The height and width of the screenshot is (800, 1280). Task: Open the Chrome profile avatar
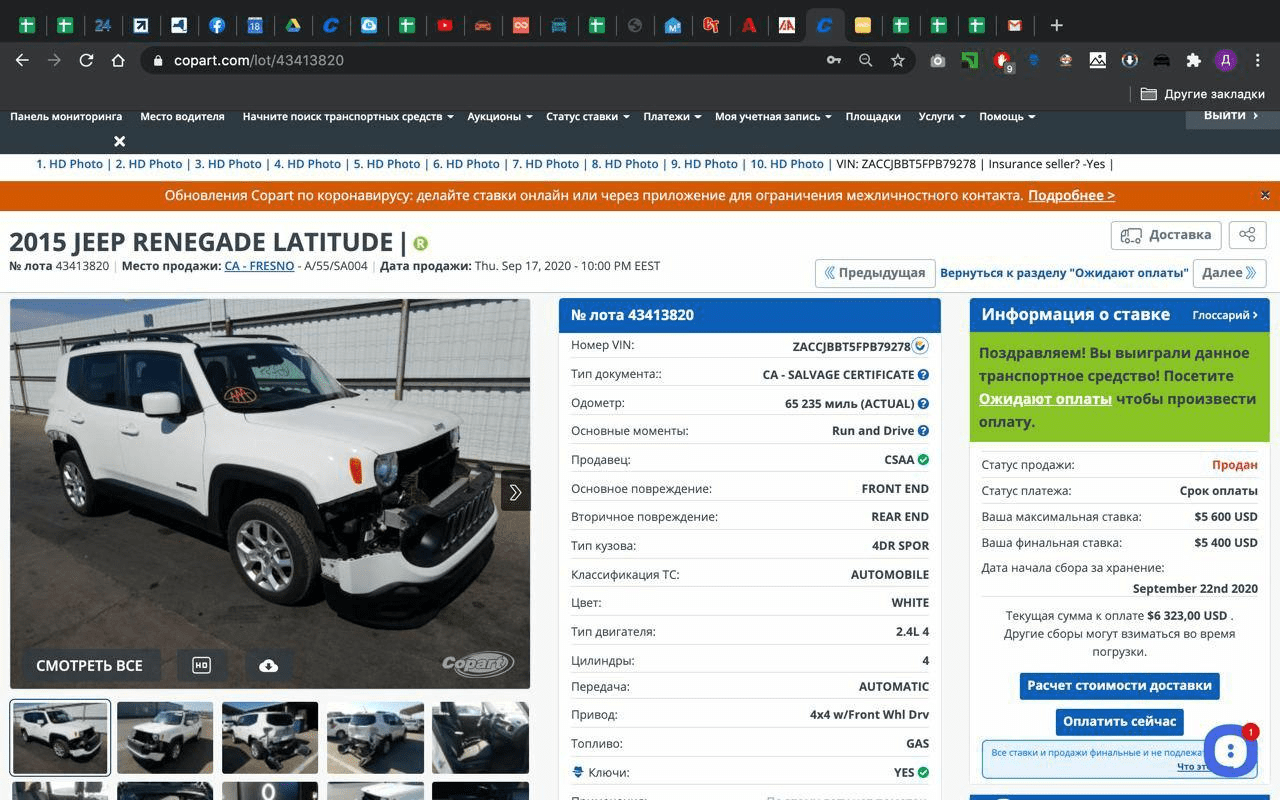(x=1225, y=60)
